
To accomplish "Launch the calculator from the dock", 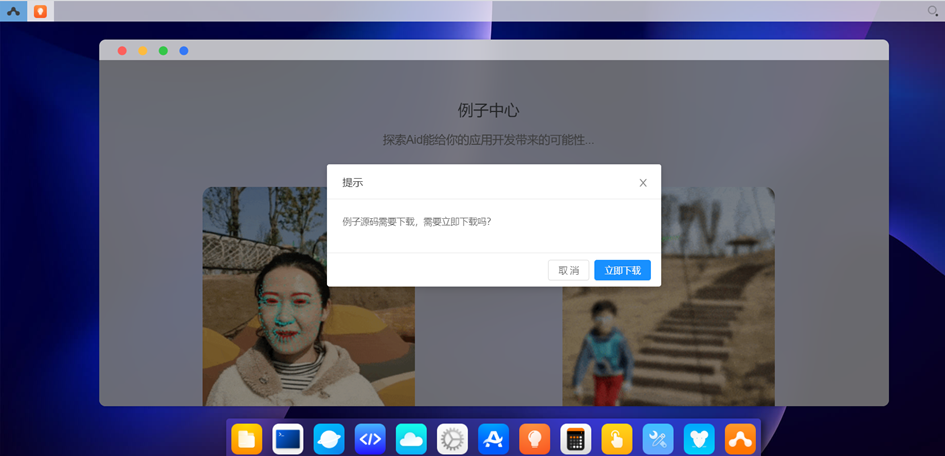I will point(576,439).
